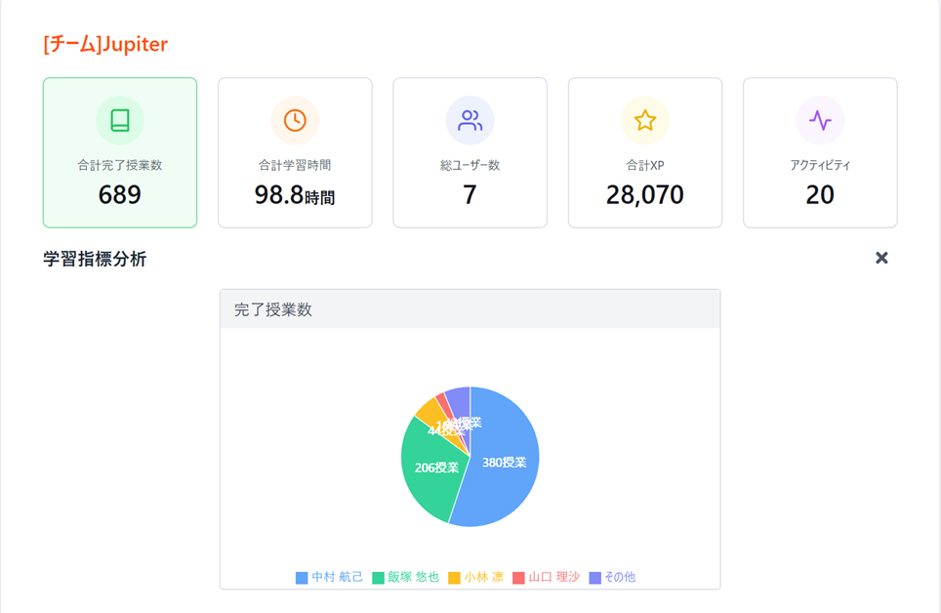Select the 合計完了授業数 card value 689
This screenshot has width=941, height=613.
[x=120, y=195]
